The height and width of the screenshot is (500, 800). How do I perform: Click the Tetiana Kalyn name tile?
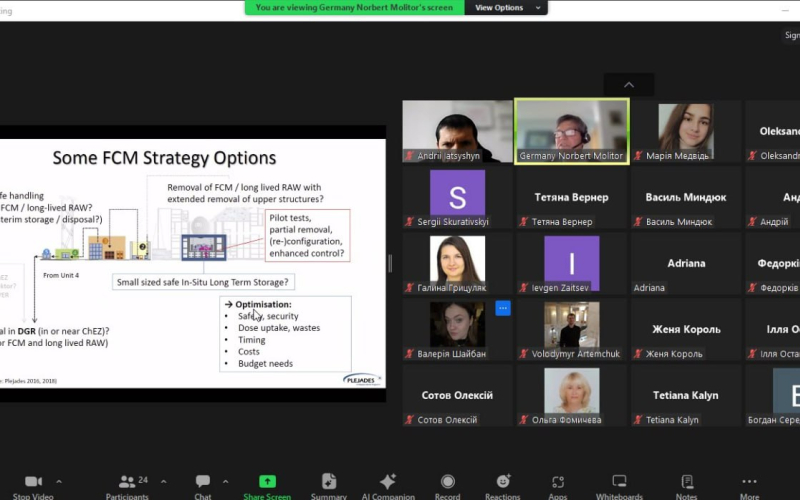pos(686,395)
